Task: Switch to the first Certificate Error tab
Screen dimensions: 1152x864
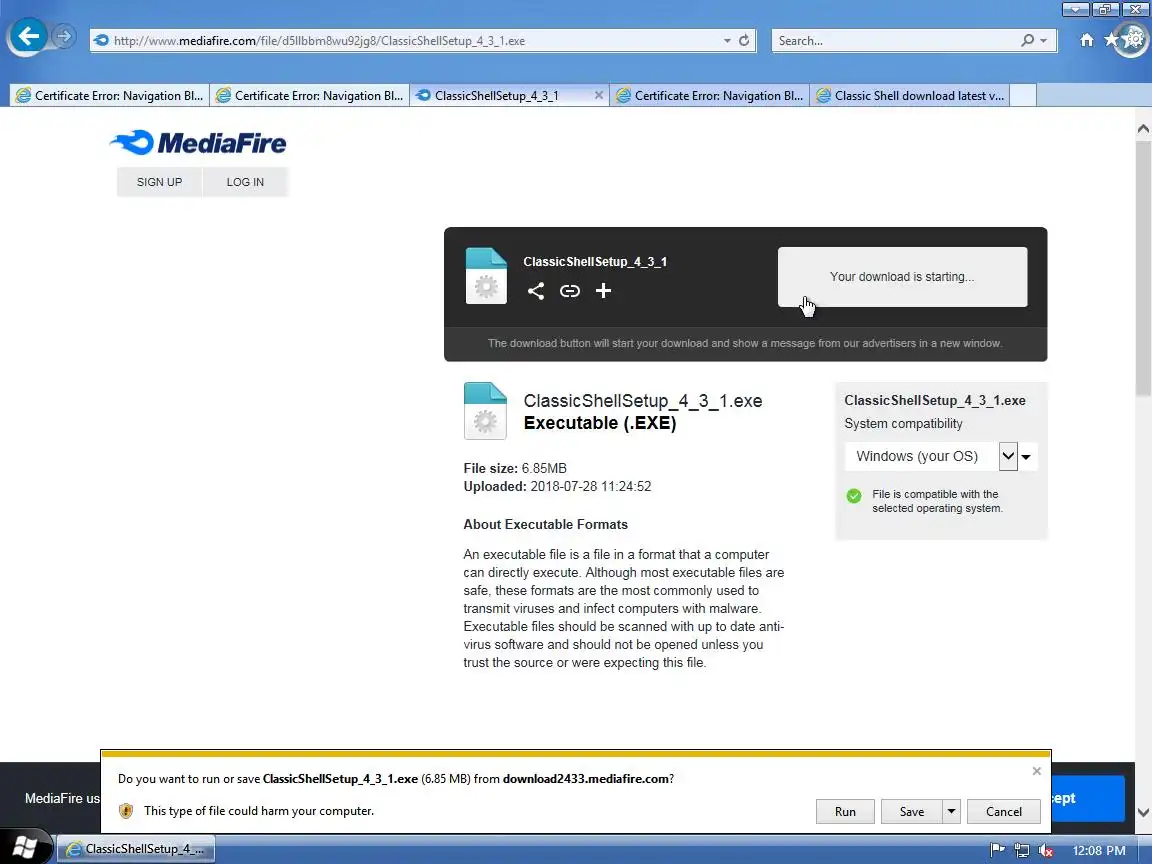Action: point(109,96)
